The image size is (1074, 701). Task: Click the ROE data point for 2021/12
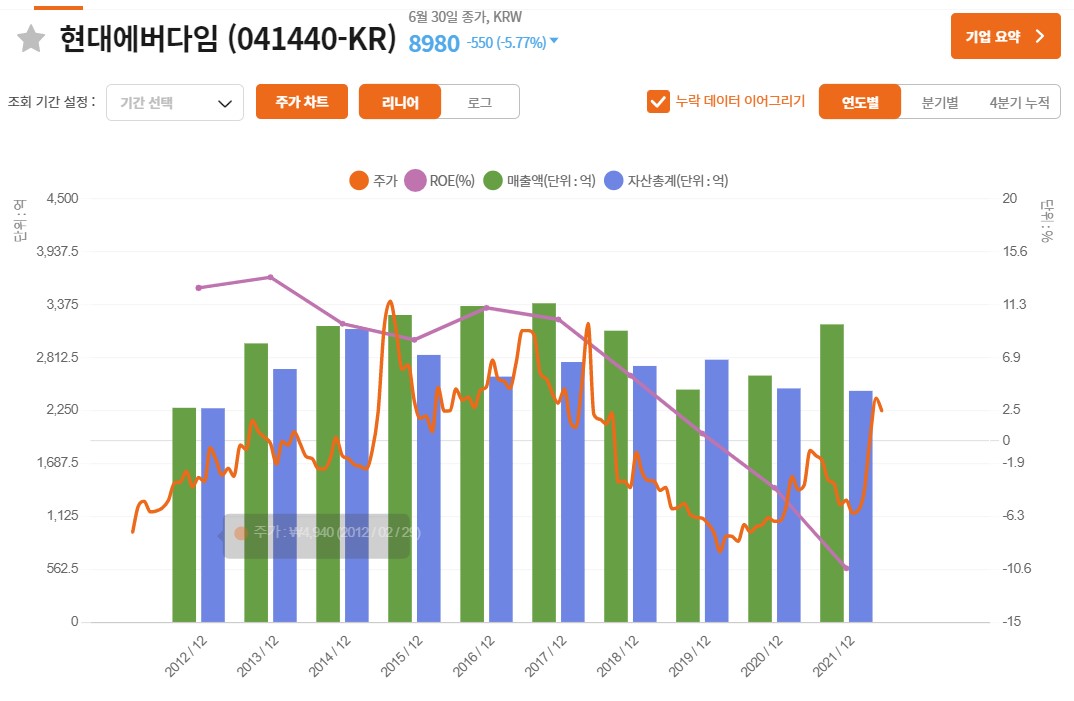tap(847, 568)
